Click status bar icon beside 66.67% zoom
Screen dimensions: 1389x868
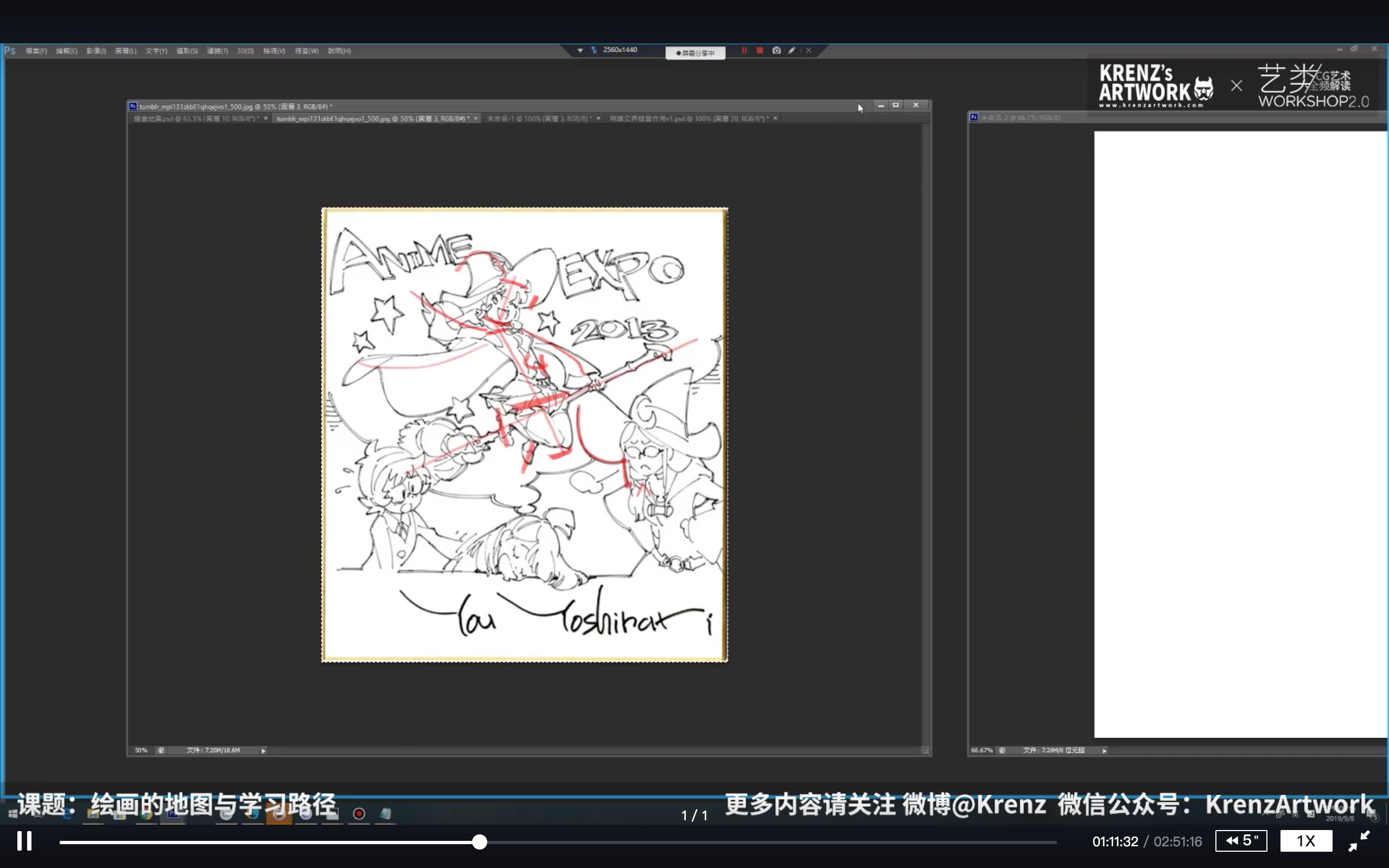point(1002,750)
